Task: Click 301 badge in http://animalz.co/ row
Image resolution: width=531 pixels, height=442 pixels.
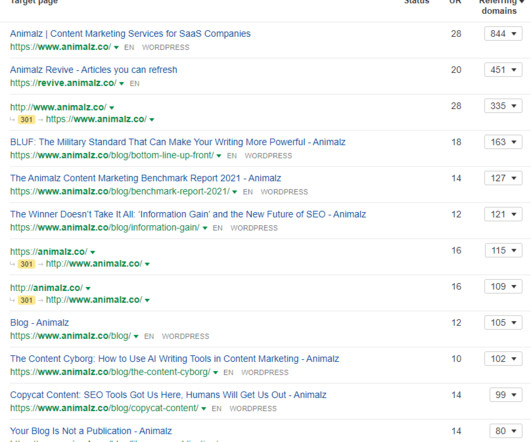Action: (x=26, y=300)
